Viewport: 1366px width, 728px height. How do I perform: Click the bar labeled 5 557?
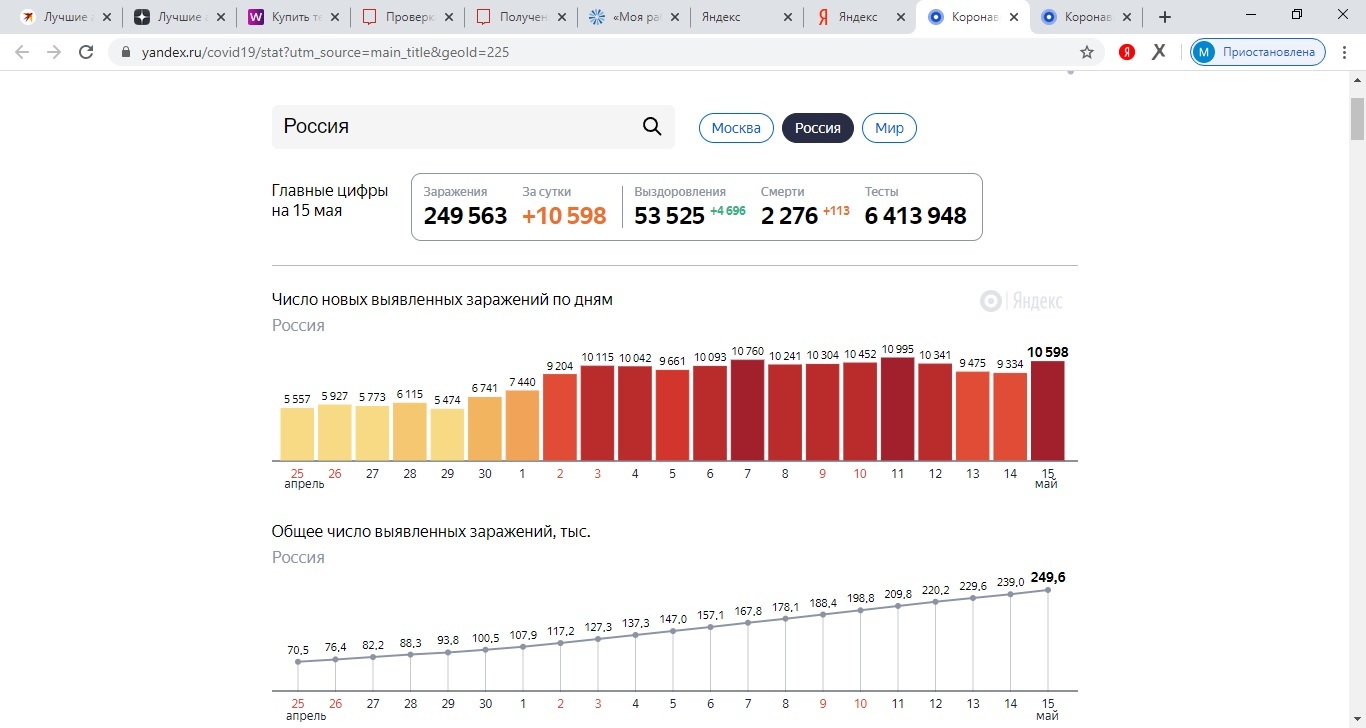pos(297,434)
